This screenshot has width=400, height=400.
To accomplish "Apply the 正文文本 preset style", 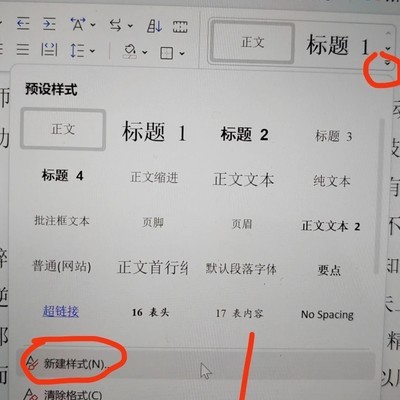I will click(244, 179).
